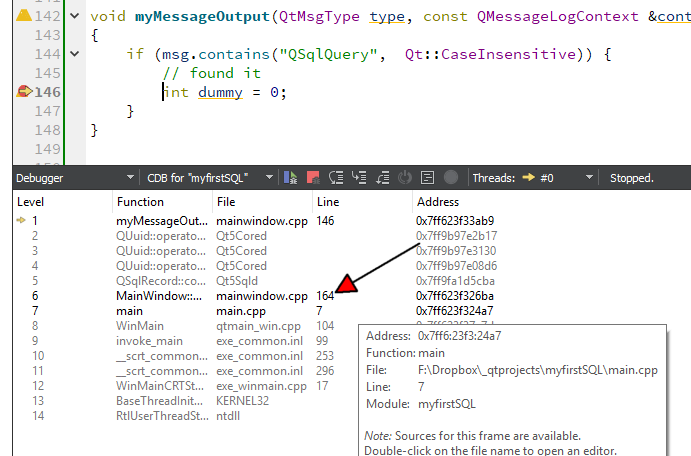Screen dimensions: 691x456
Task: Click address 0x7ff9fa1d5cba
Action: click(455, 281)
